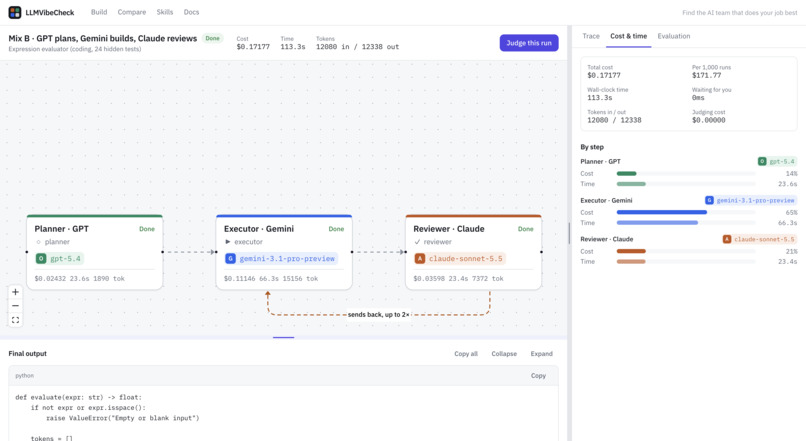Click the Claude model icon in Reviewer node
This screenshot has width=806, height=441.
click(x=420, y=259)
